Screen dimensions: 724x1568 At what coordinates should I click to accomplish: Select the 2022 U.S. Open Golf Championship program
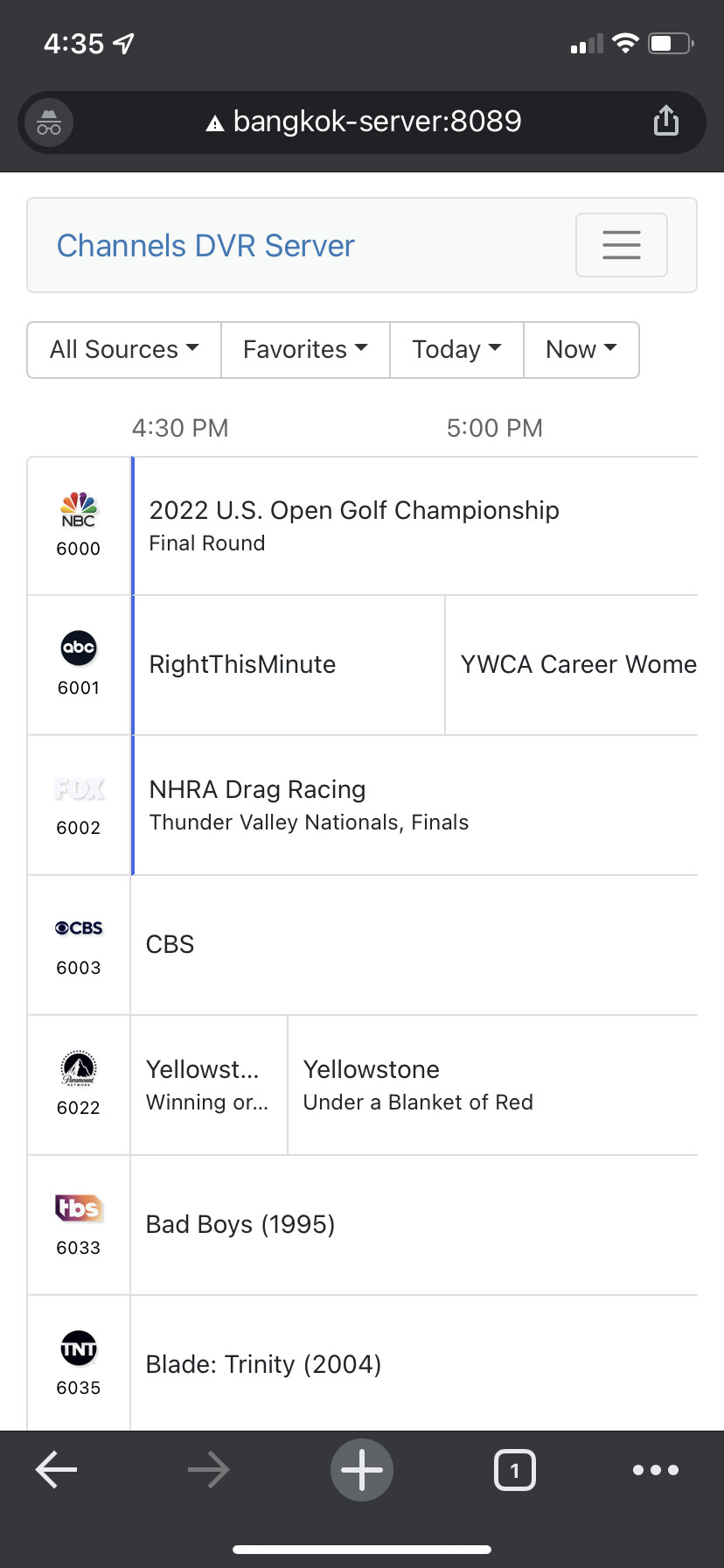[354, 525]
